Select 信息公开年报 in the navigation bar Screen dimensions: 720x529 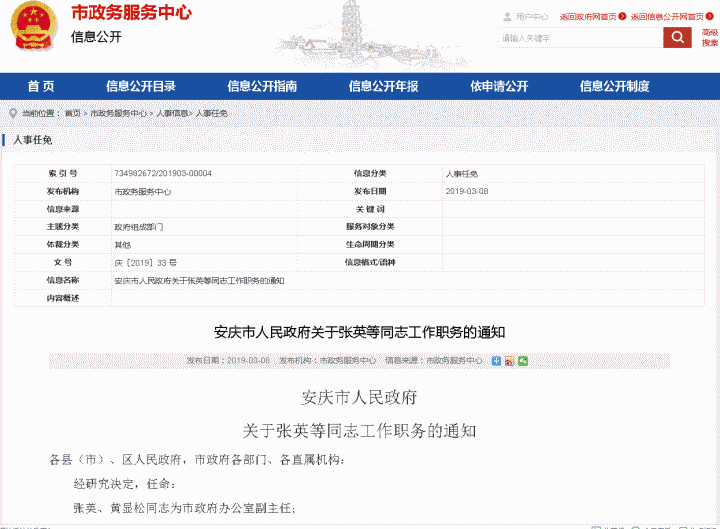coord(383,86)
